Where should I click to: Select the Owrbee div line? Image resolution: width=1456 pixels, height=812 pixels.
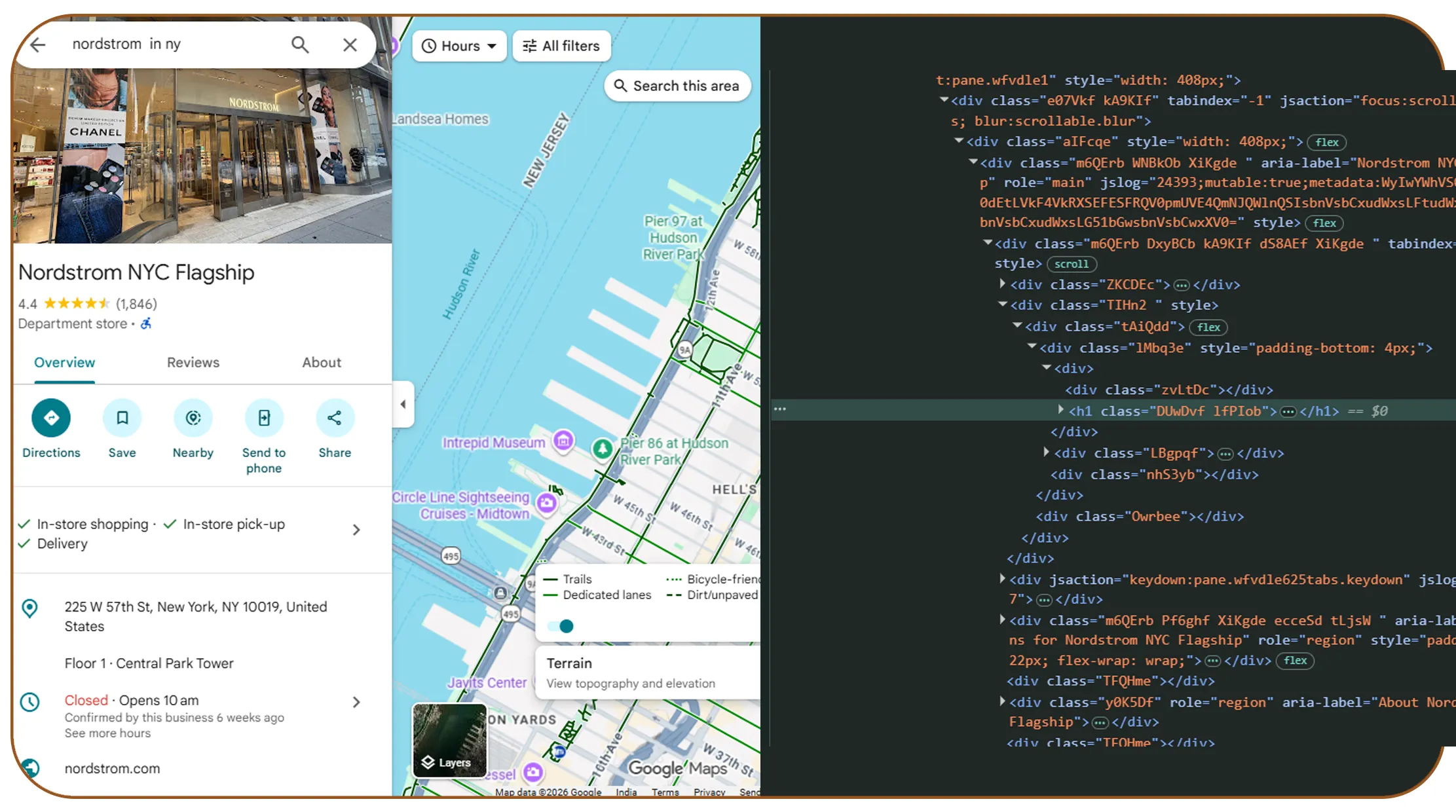[1140, 516]
